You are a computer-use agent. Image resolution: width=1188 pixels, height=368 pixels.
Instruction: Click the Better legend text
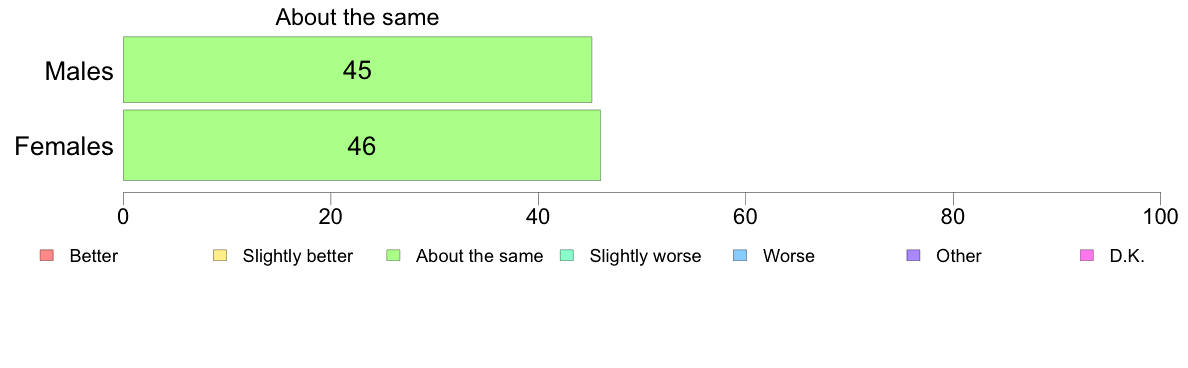click(93, 256)
